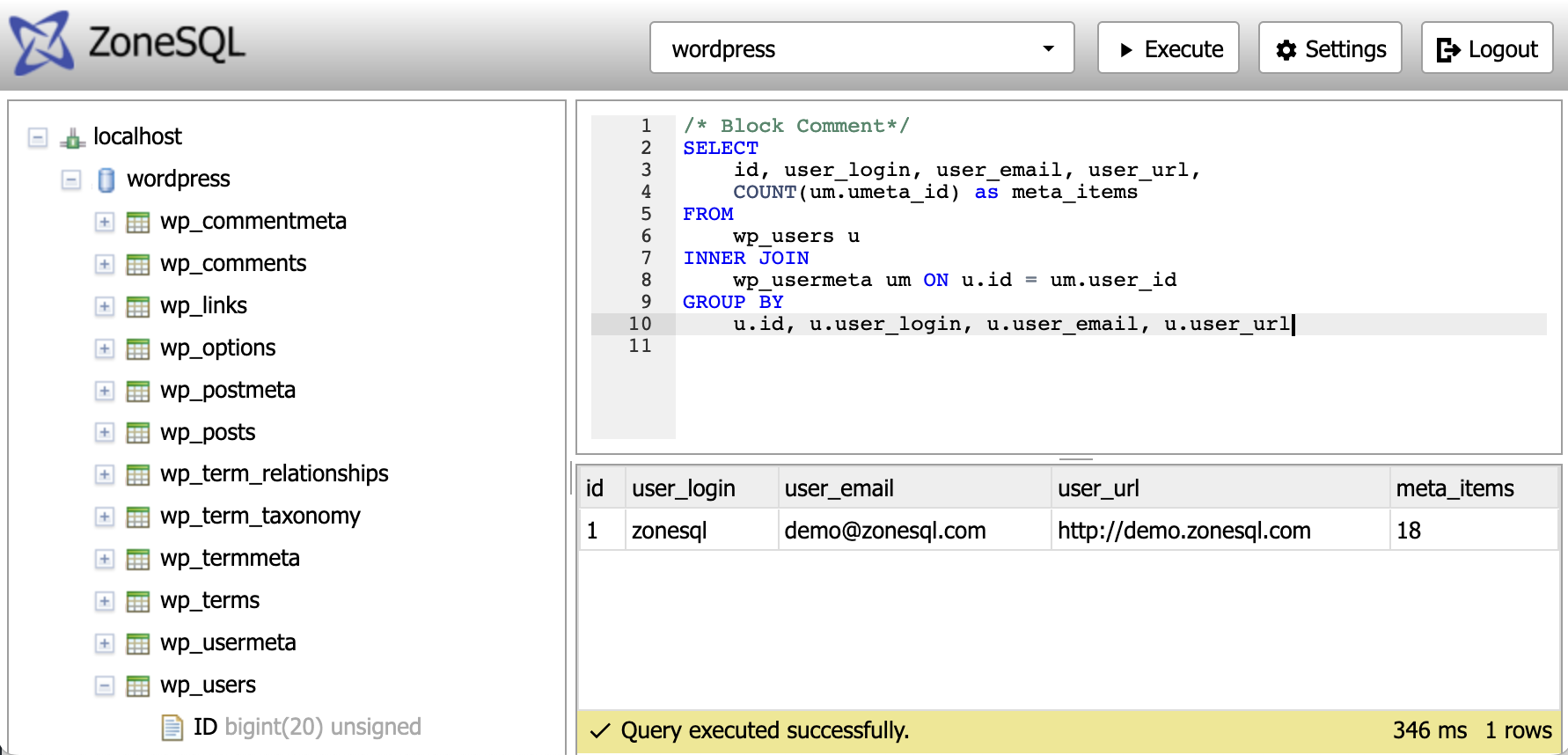The image size is (1568, 755).
Task: Select the localhost tree label
Action: pyautogui.click(x=137, y=136)
